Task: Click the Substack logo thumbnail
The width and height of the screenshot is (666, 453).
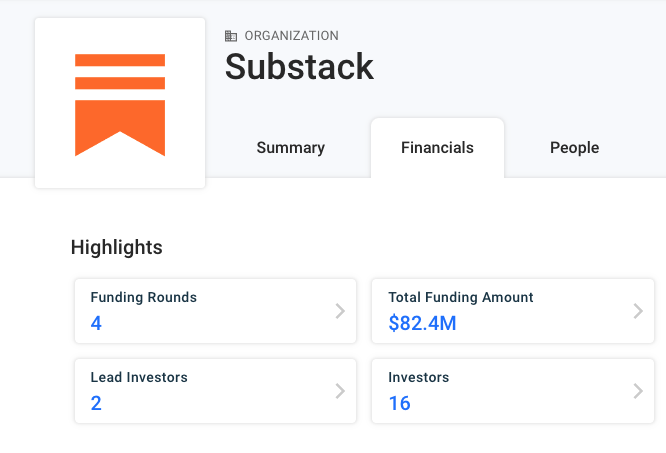Action: click(x=120, y=103)
